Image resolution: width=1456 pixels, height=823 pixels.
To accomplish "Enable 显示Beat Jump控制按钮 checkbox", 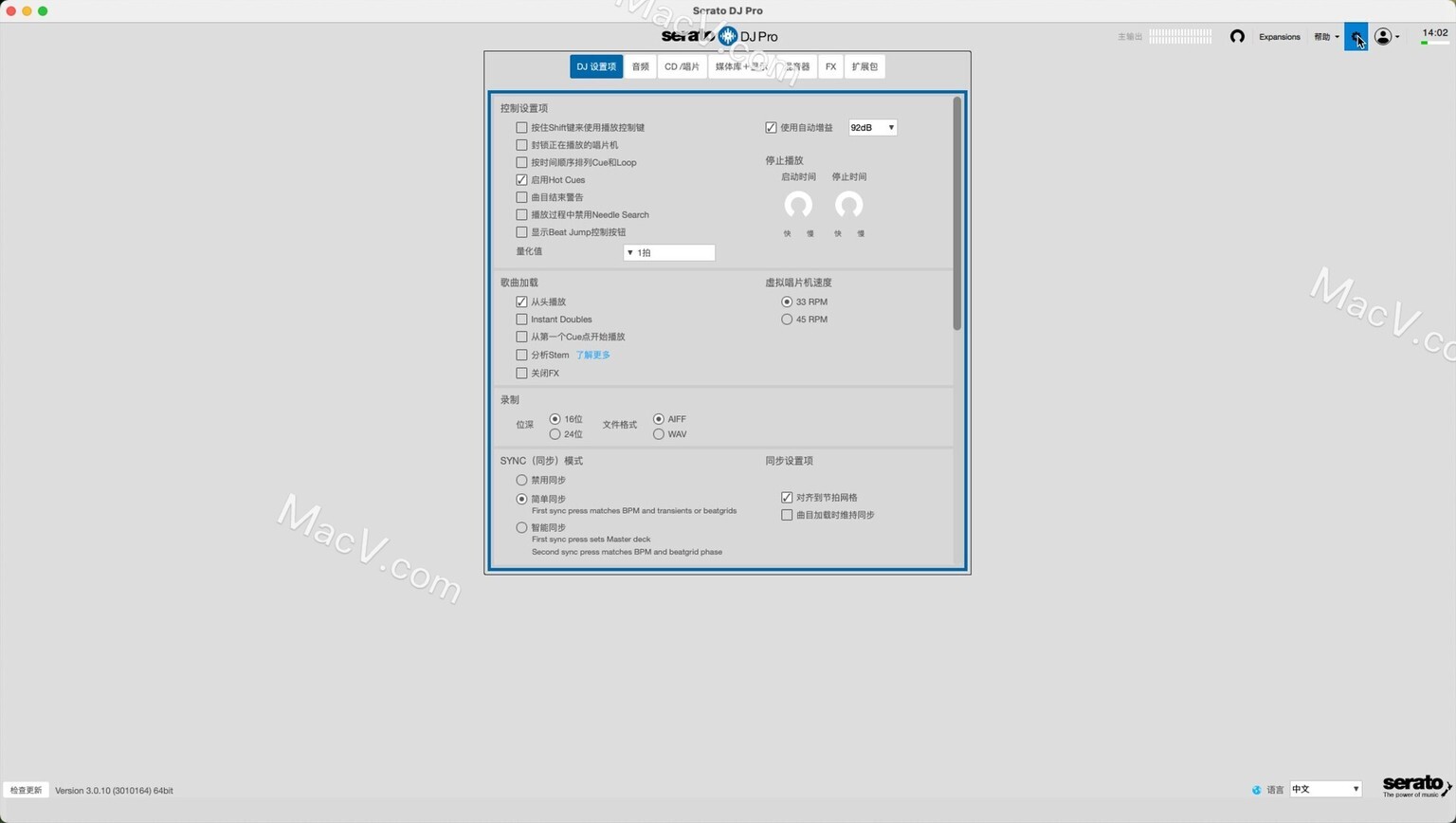I will 521,231.
